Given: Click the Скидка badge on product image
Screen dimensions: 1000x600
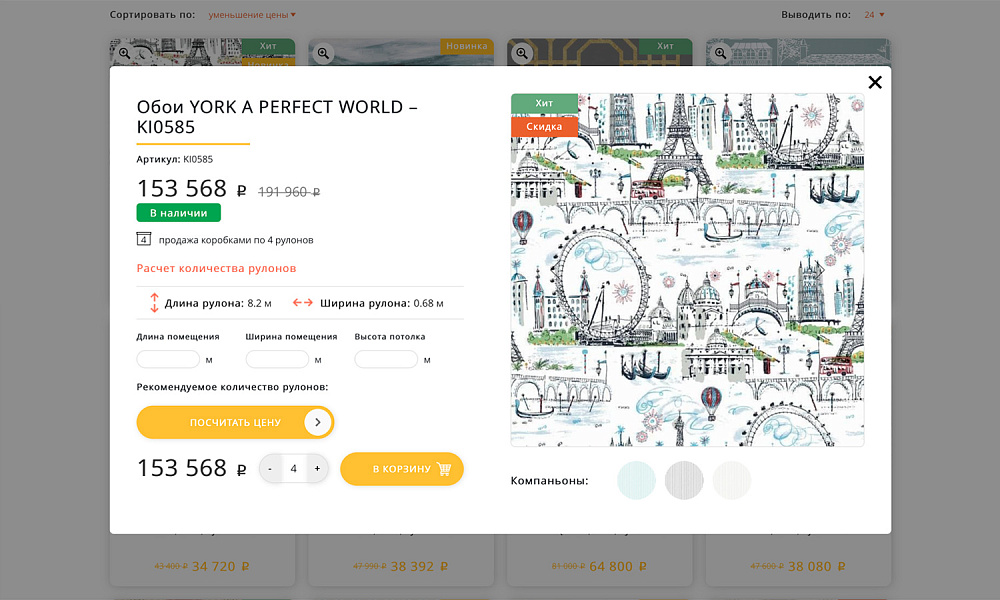Looking at the screenshot, I should tap(544, 126).
